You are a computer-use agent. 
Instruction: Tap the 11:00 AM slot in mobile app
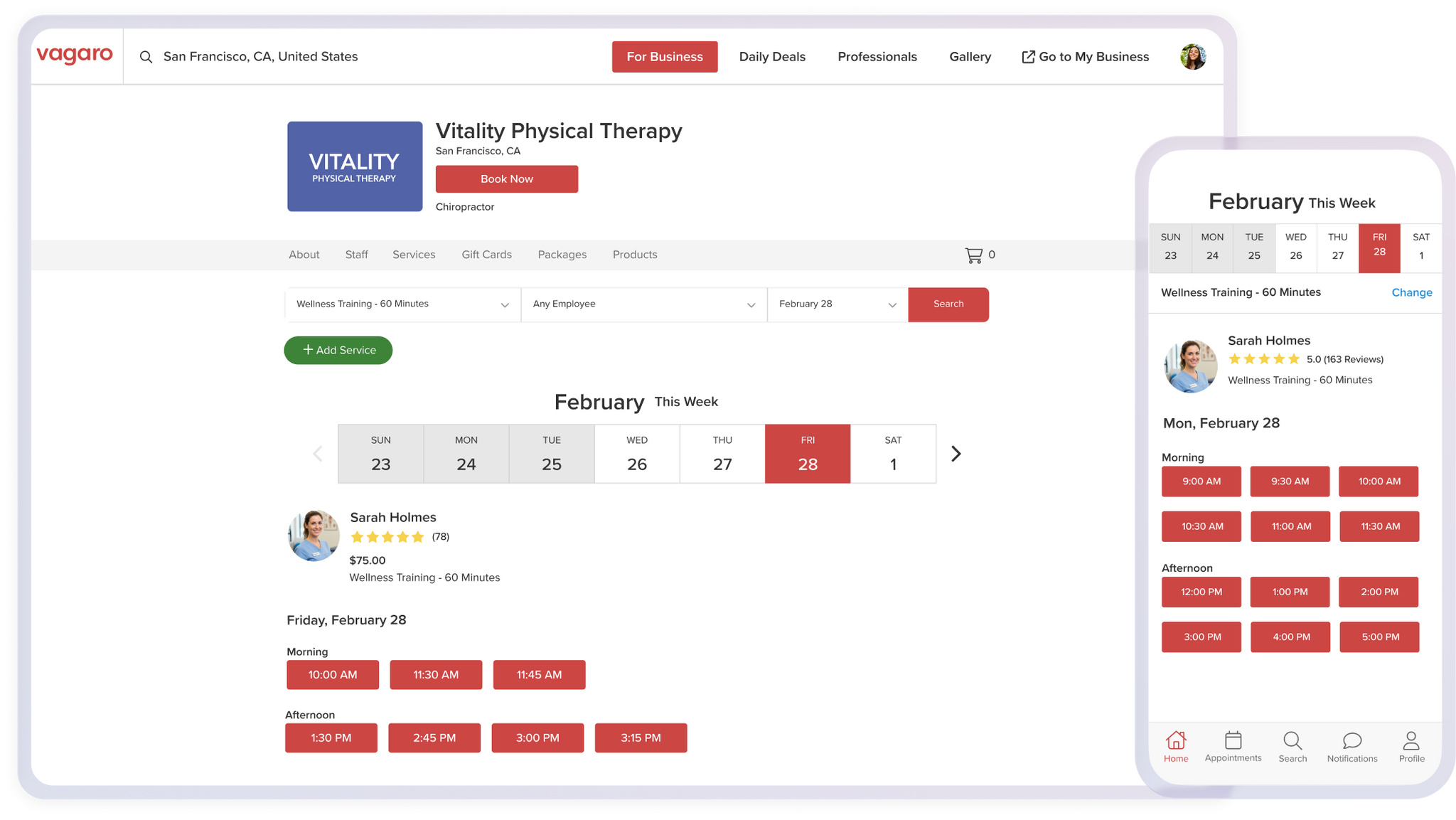[1290, 527]
